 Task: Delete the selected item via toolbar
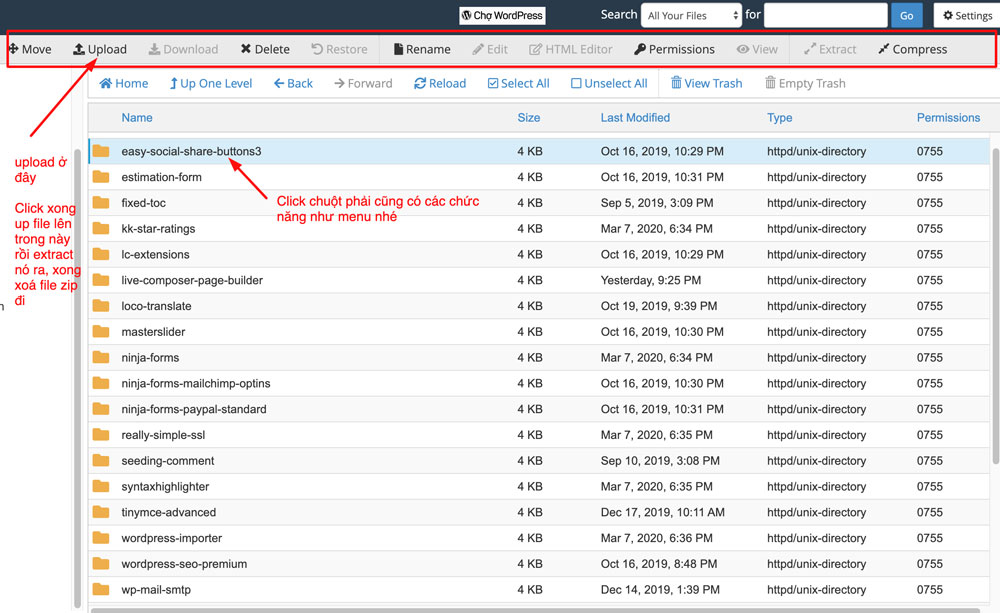pos(265,49)
